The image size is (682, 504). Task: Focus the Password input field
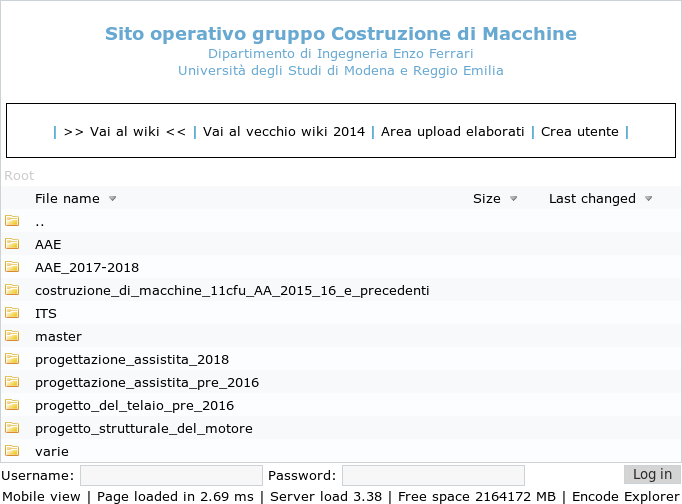[x=433, y=475]
